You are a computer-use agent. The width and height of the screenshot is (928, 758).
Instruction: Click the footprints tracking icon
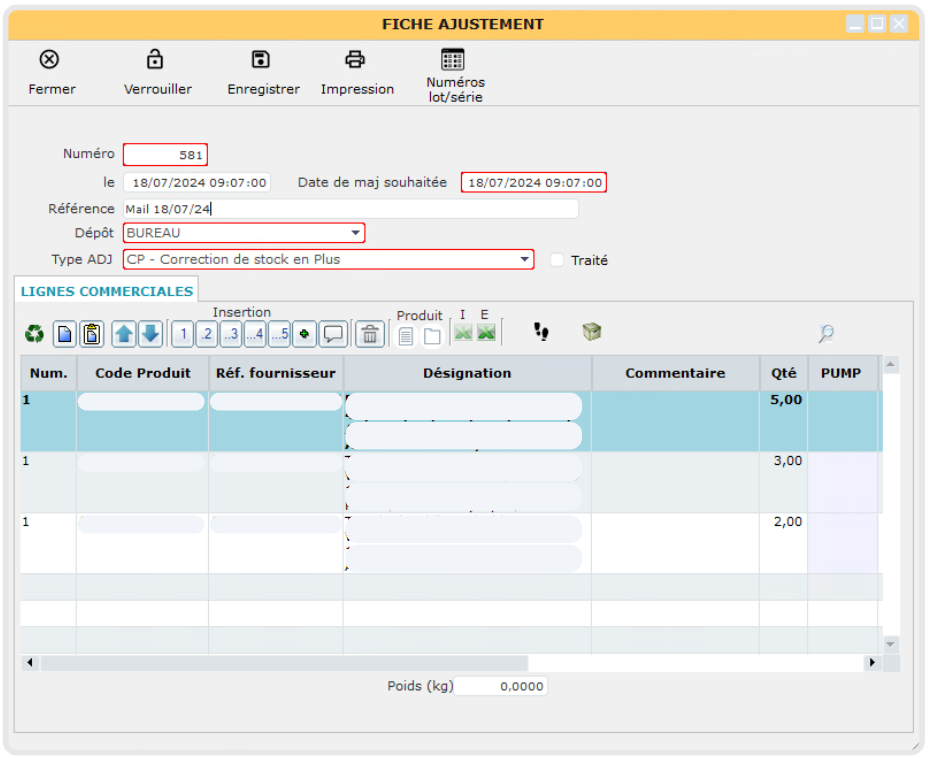[542, 332]
